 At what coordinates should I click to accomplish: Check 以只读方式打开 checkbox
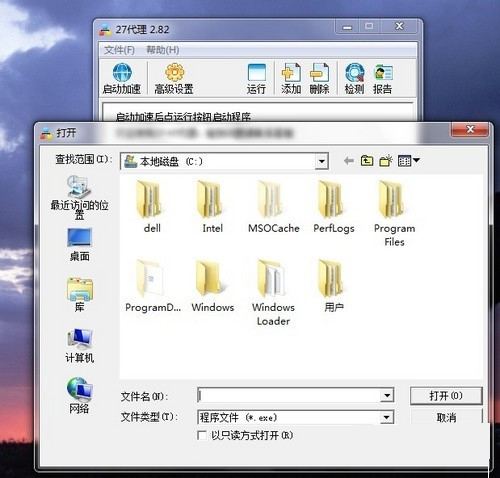coord(202,435)
